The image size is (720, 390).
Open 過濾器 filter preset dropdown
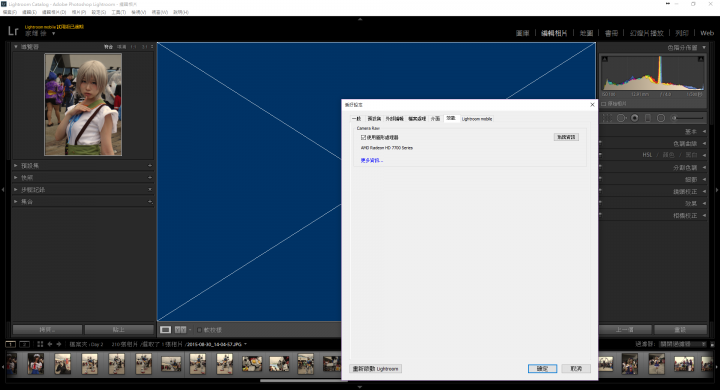[683, 344]
